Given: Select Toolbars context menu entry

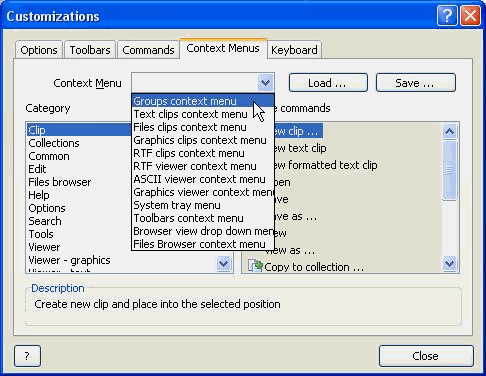Looking at the screenshot, I should (x=203, y=218).
